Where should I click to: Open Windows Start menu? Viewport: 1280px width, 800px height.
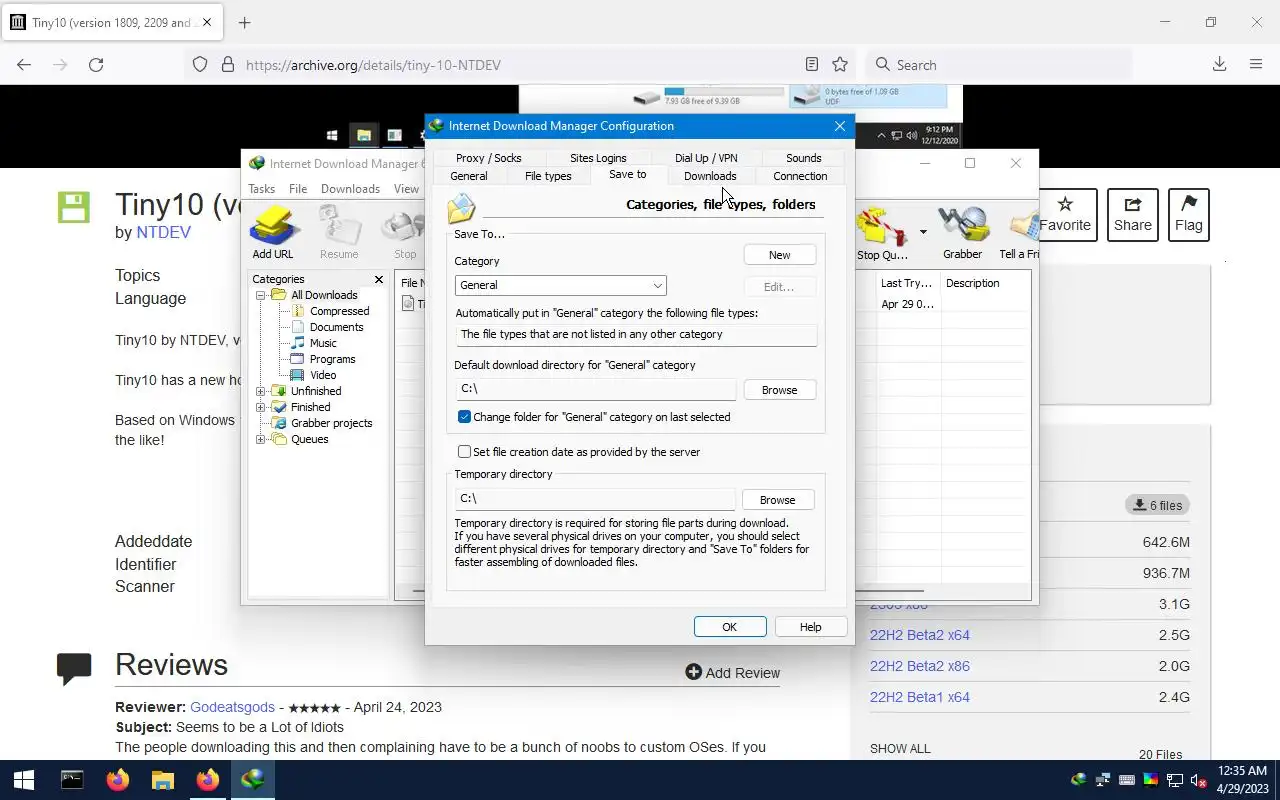24,780
